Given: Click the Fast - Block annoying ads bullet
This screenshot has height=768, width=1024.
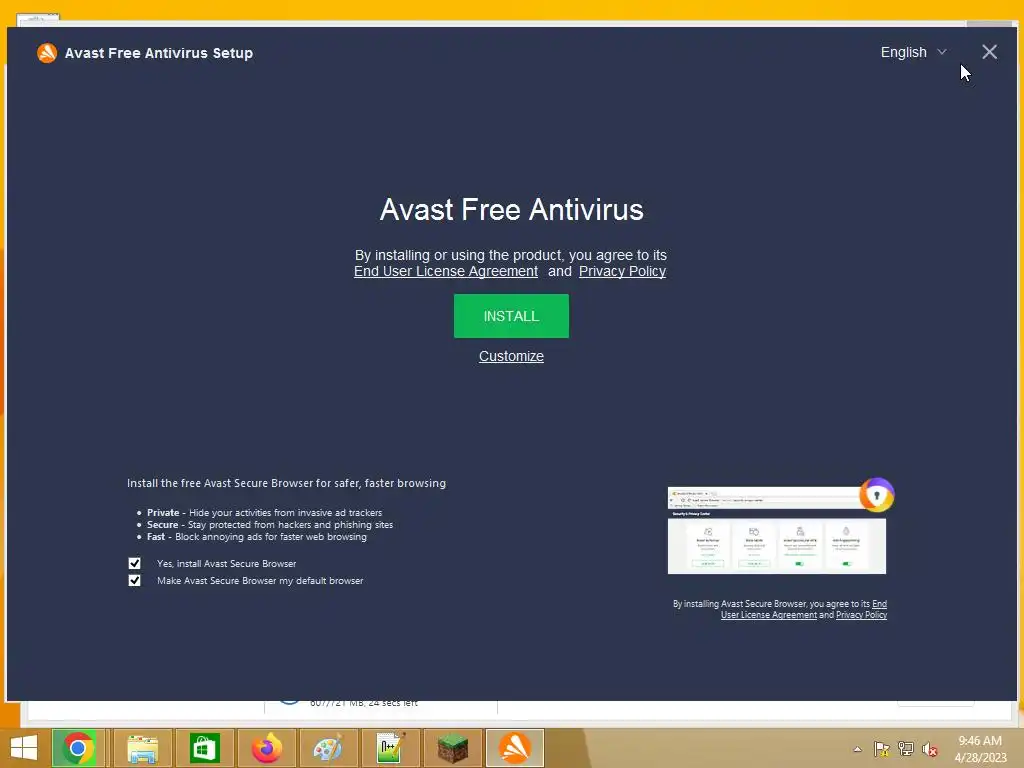Looking at the screenshot, I should [x=256, y=537].
